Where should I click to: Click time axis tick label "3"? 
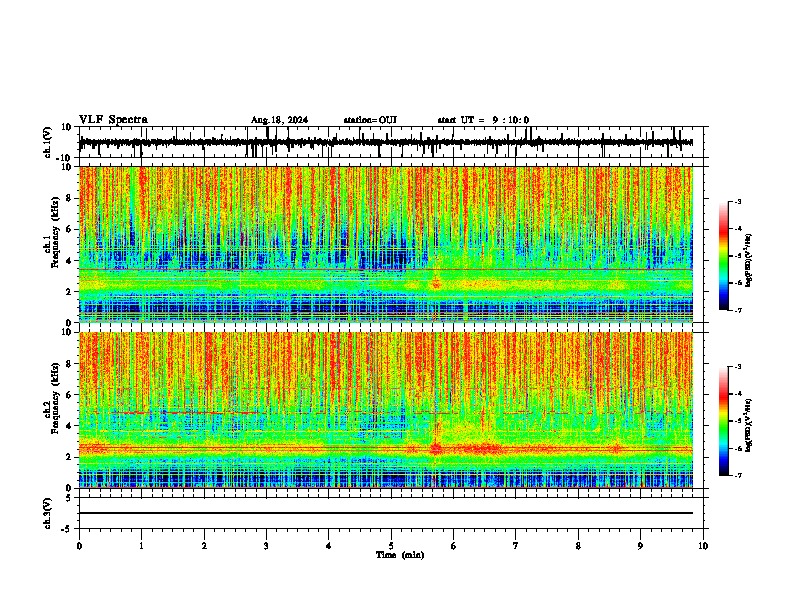[266, 546]
